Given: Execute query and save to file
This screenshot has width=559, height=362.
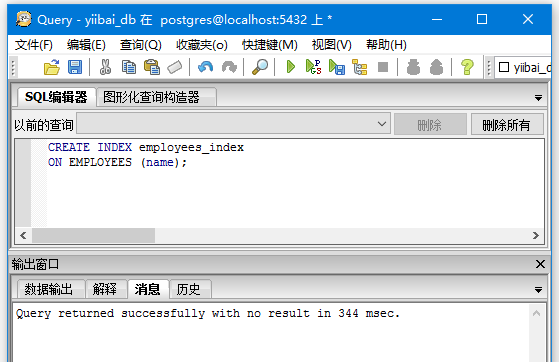Looking at the screenshot, I should (x=337, y=67).
